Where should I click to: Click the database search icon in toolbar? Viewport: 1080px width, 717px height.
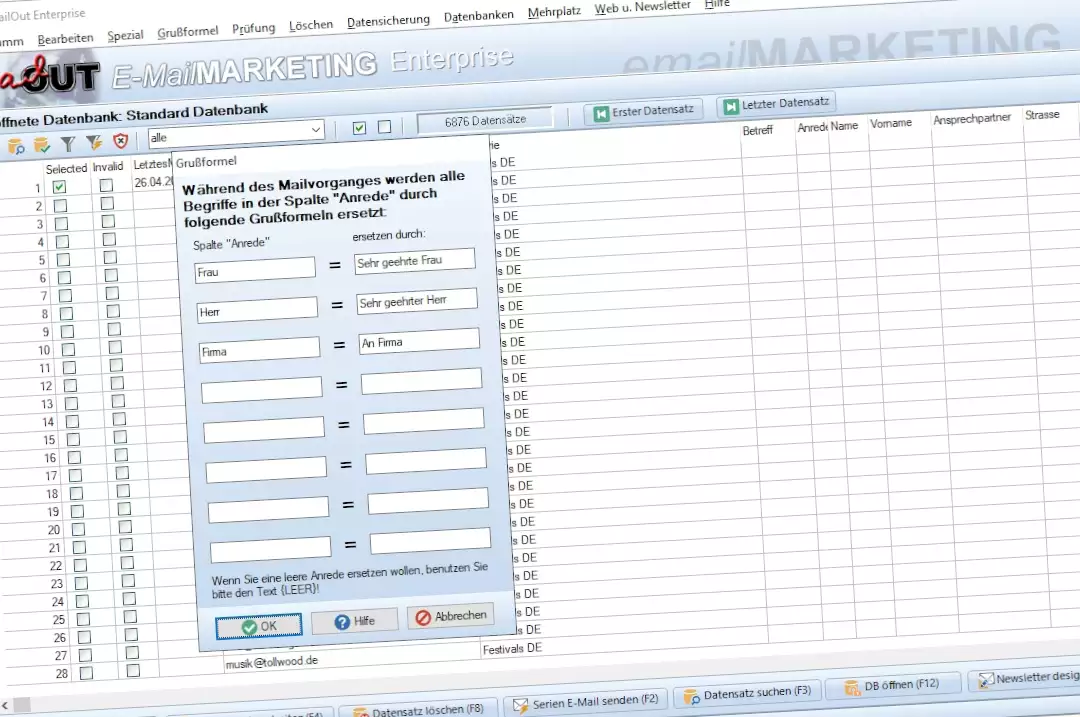16,147
